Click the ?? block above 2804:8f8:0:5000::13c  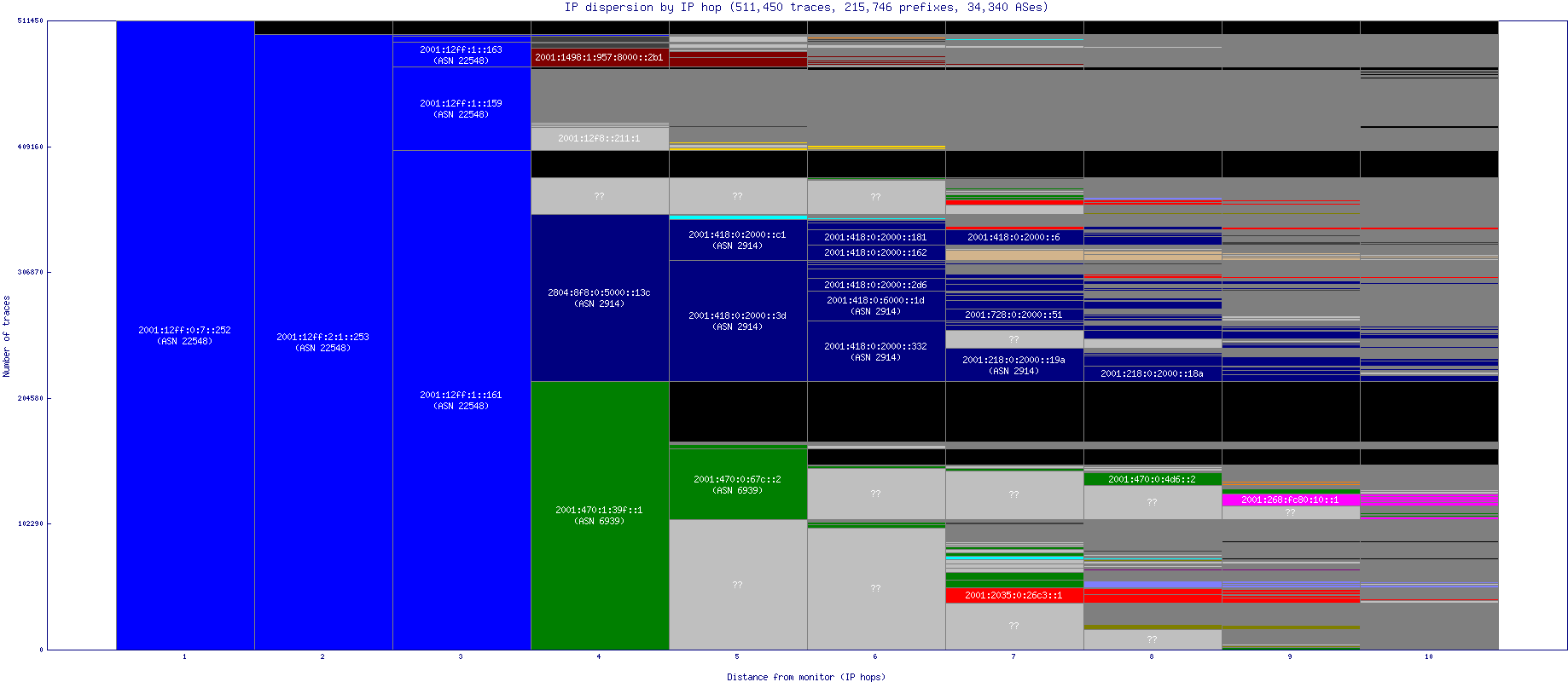(600, 196)
